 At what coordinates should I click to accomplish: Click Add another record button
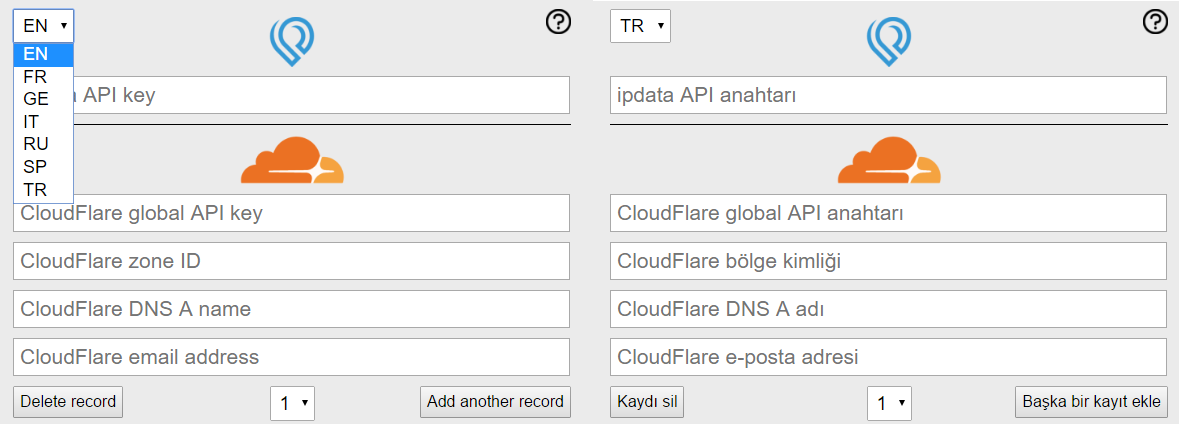click(496, 401)
